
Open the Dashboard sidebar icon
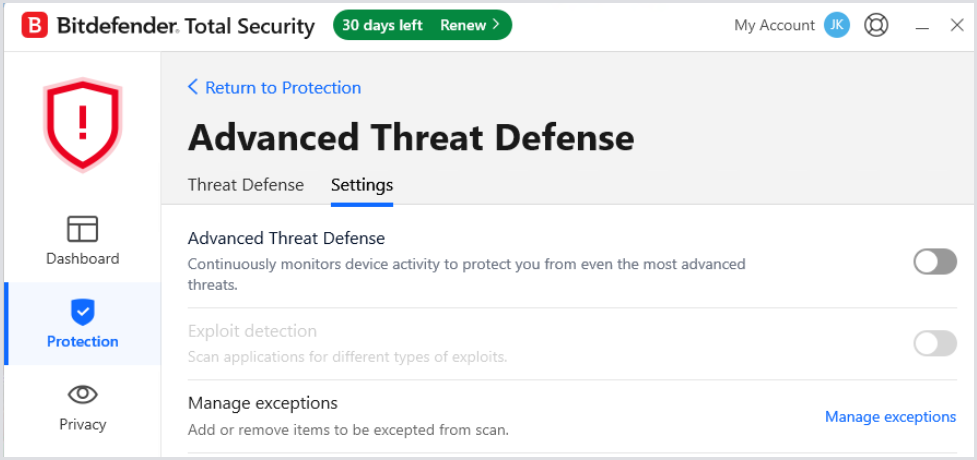pyautogui.click(x=82, y=229)
